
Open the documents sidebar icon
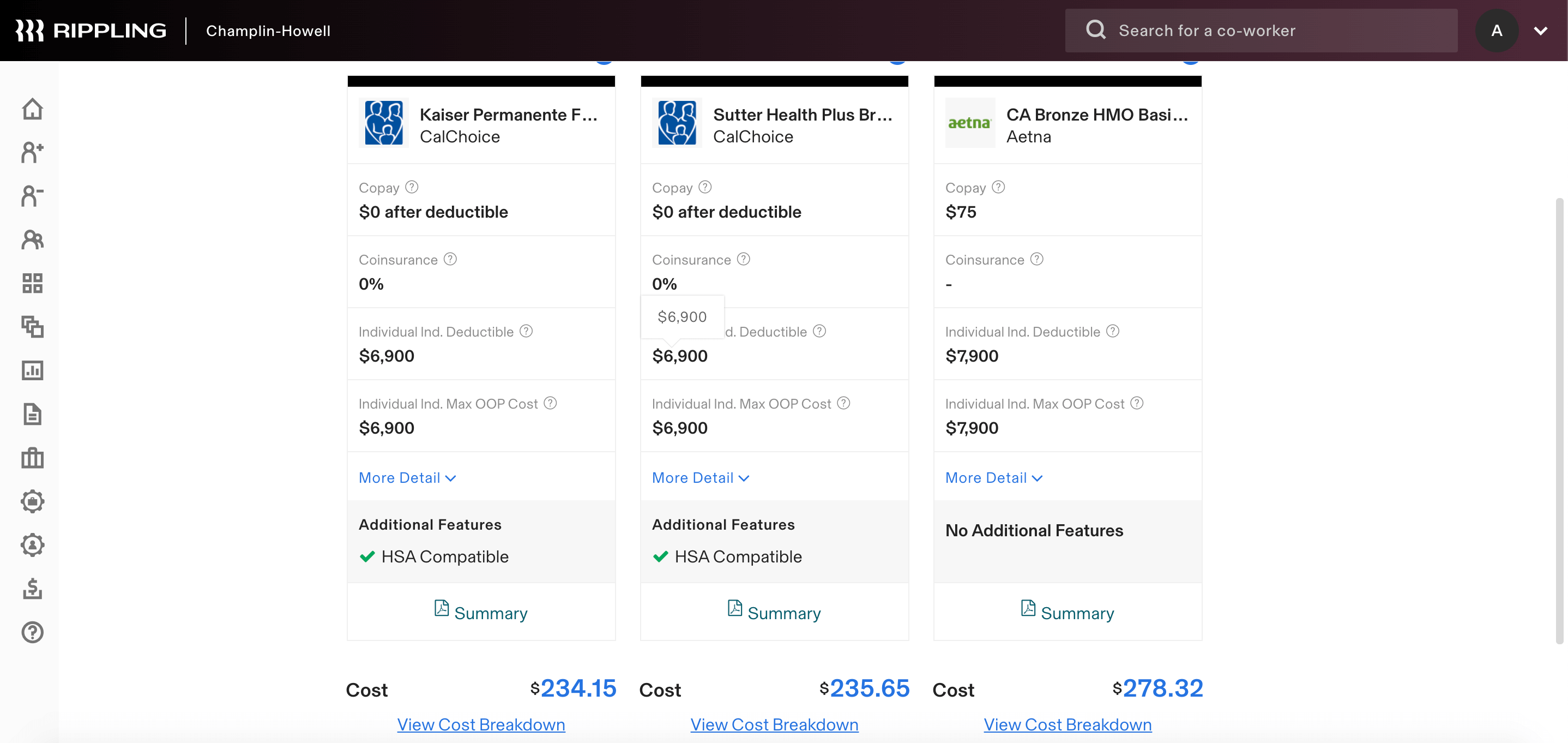point(32,414)
